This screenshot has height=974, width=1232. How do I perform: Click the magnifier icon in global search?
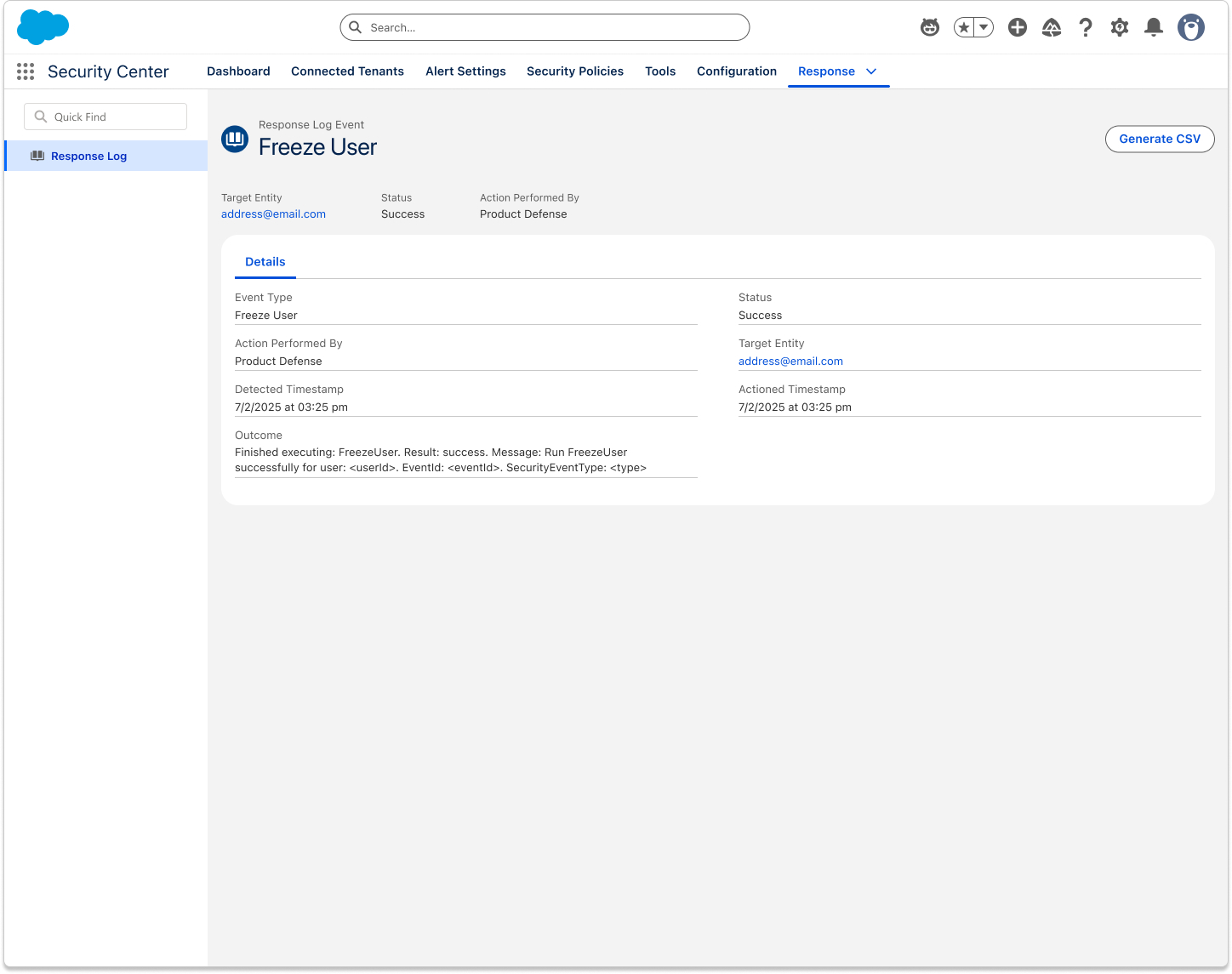[356, 27]
